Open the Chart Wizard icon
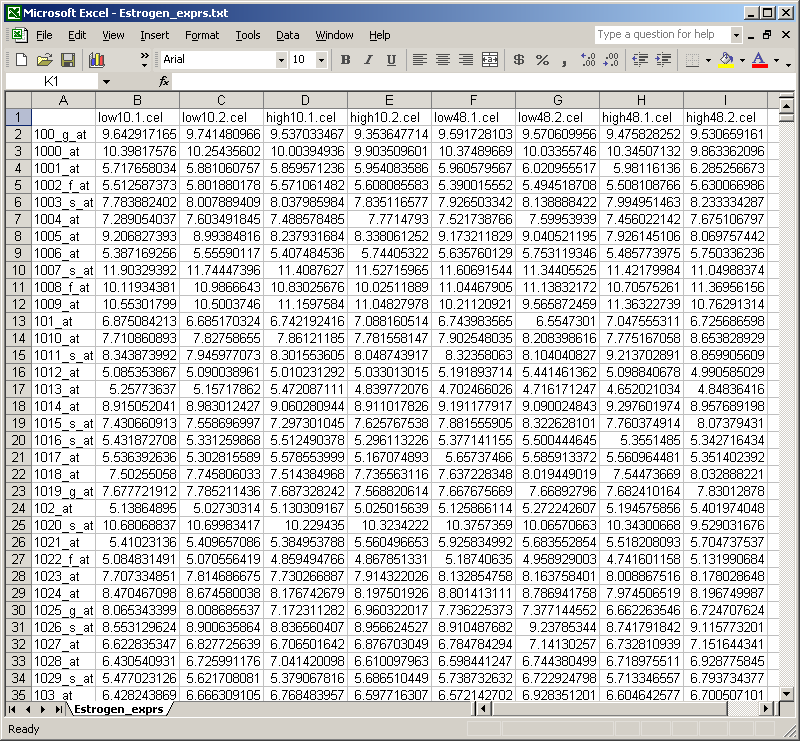 pos(97,60)
